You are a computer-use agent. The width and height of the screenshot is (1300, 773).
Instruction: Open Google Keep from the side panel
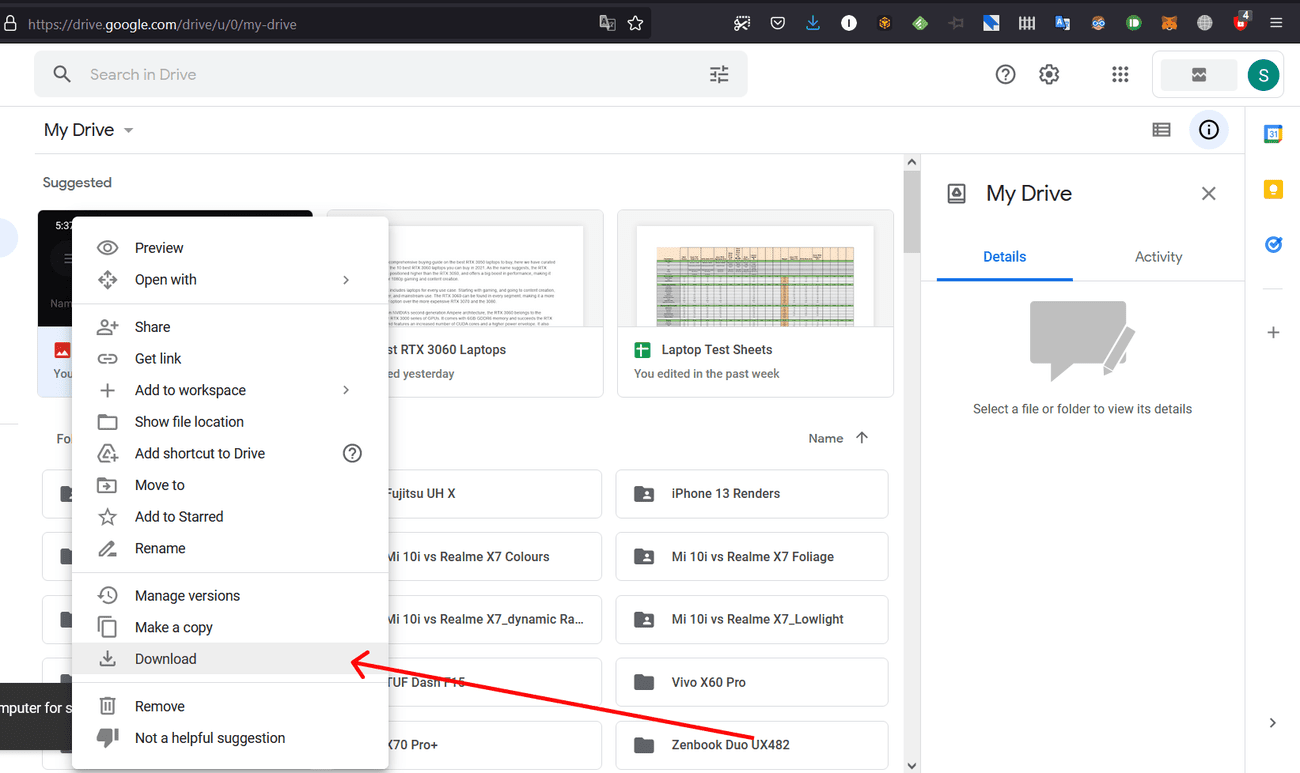[x=1273, y=189]
